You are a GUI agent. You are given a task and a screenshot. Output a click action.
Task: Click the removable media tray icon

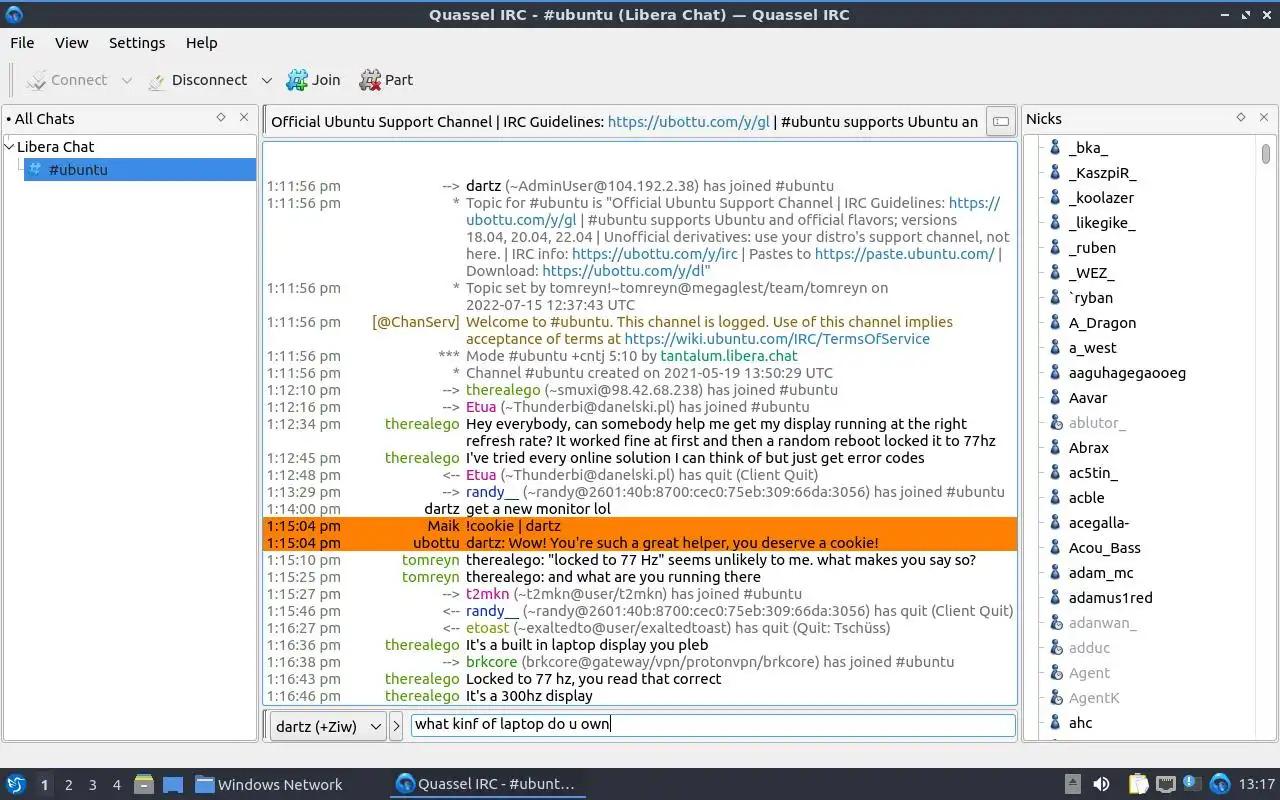pyautogui.click(x=1072, y=784)
